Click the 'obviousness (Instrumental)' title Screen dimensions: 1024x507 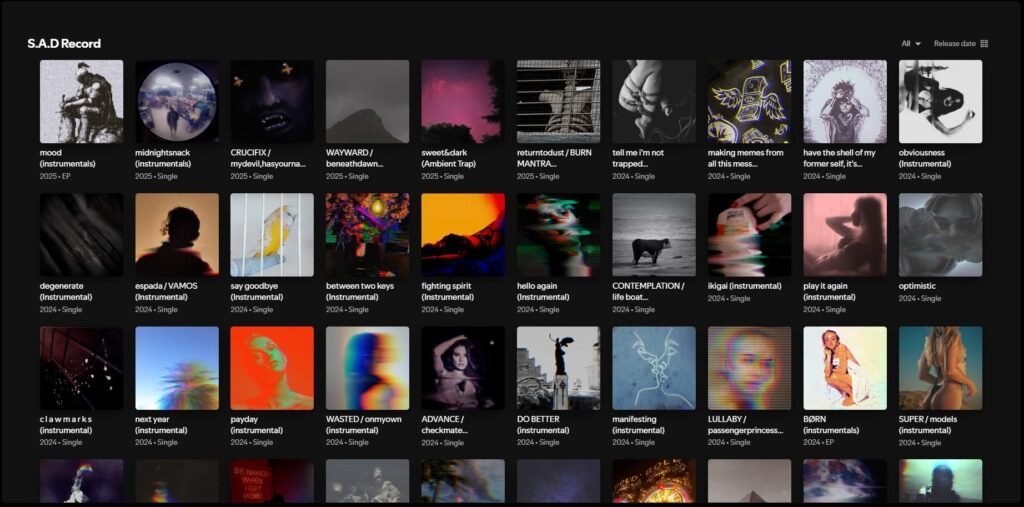tap(925, 158)
